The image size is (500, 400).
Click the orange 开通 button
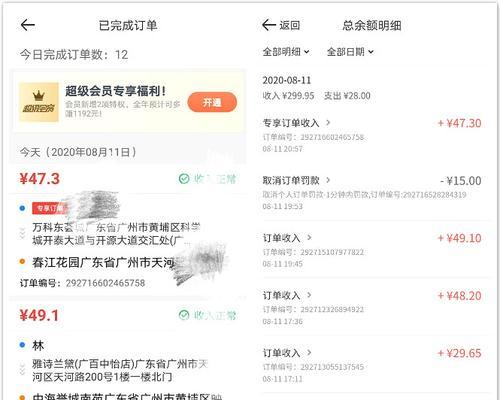pos(212,102)
